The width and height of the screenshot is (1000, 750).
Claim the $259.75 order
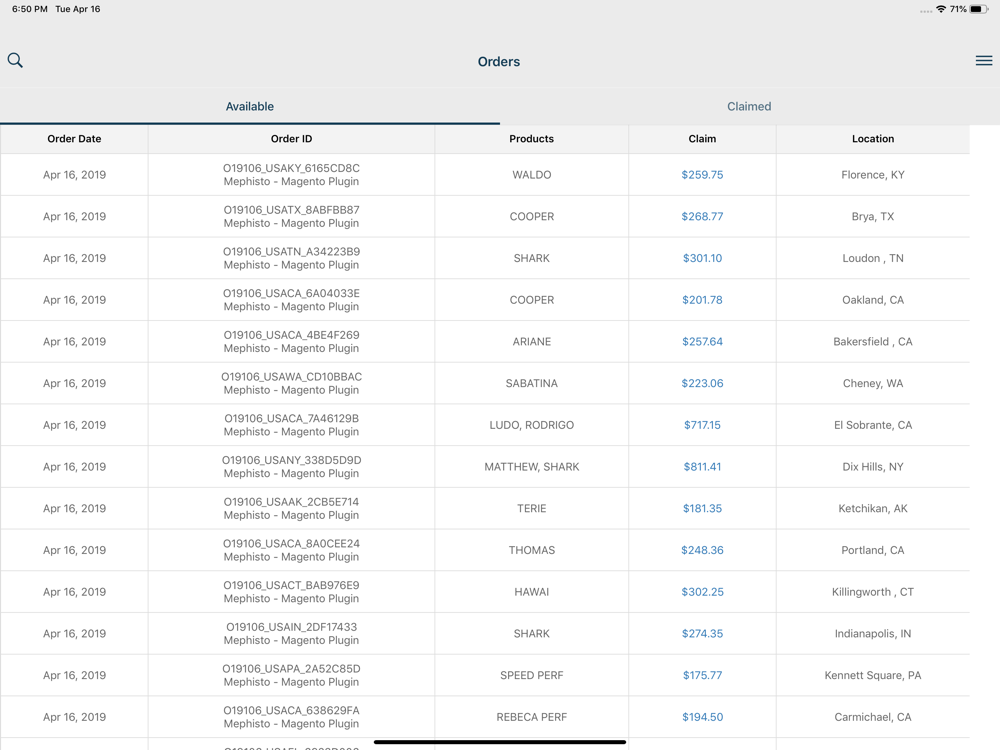(x=702, y=175)
